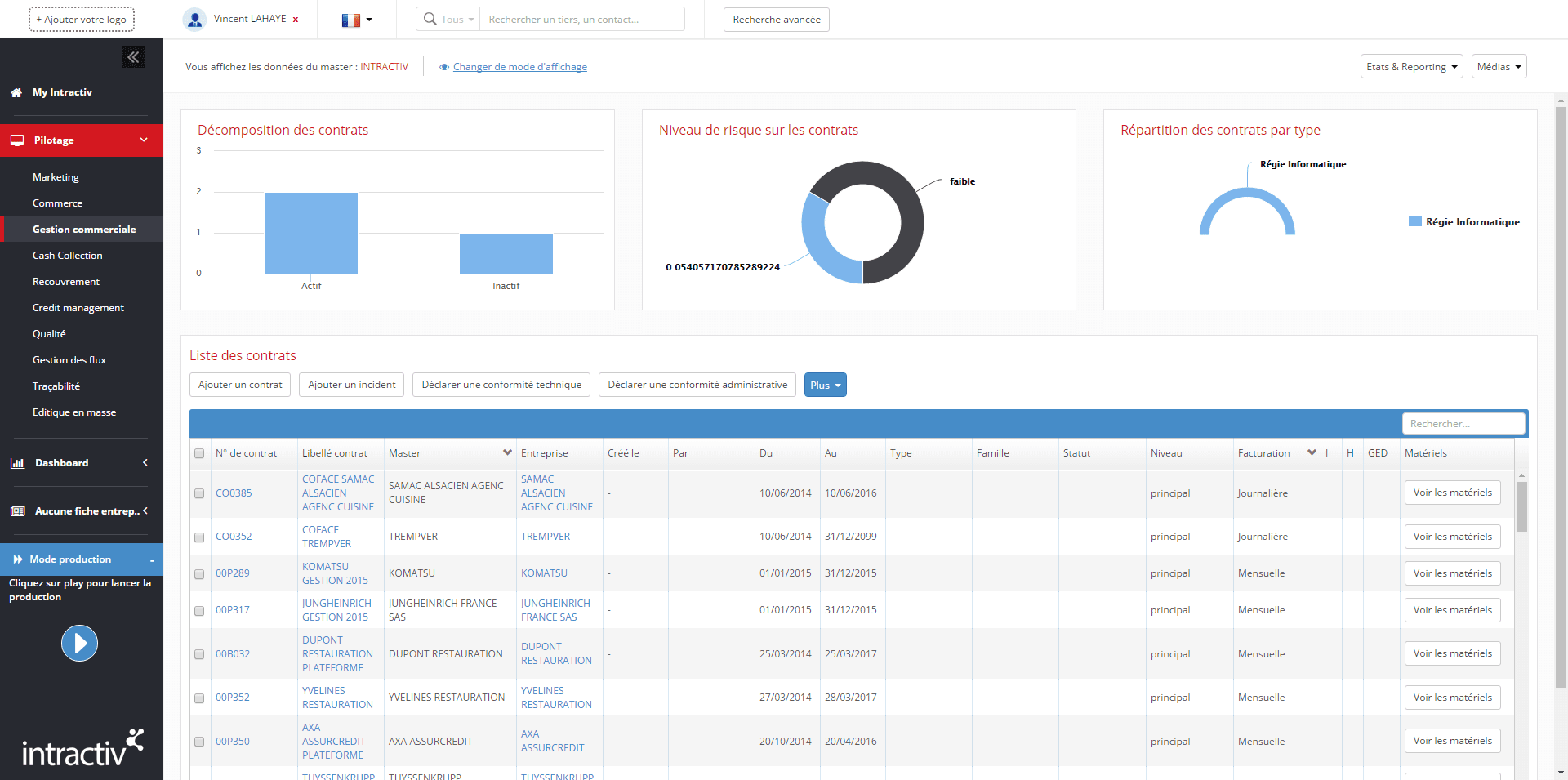Remove the Vincent LAHAYE user with the red x
The width and height of the screenshot is (1568, 780).
click(x=296, y=20)
